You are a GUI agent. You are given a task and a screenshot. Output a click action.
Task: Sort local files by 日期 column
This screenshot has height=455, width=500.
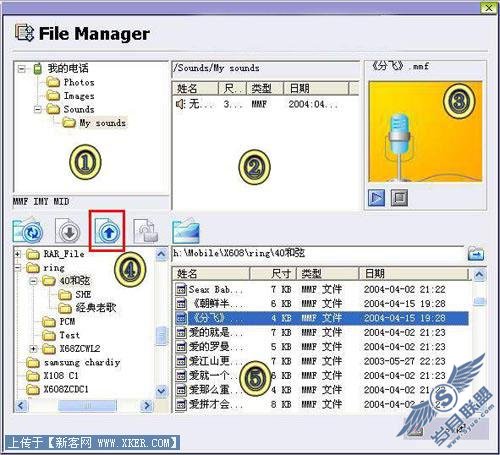point(414,274)
